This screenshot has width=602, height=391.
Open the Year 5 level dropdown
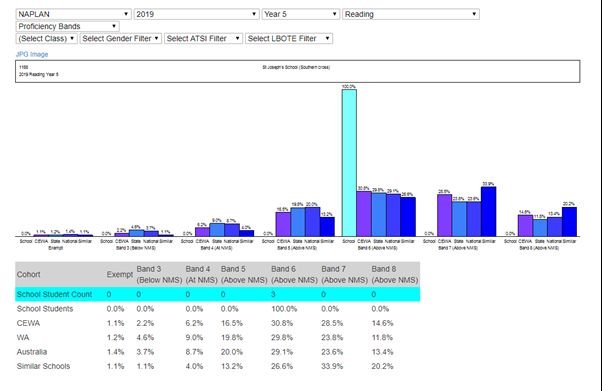point(301,14)
